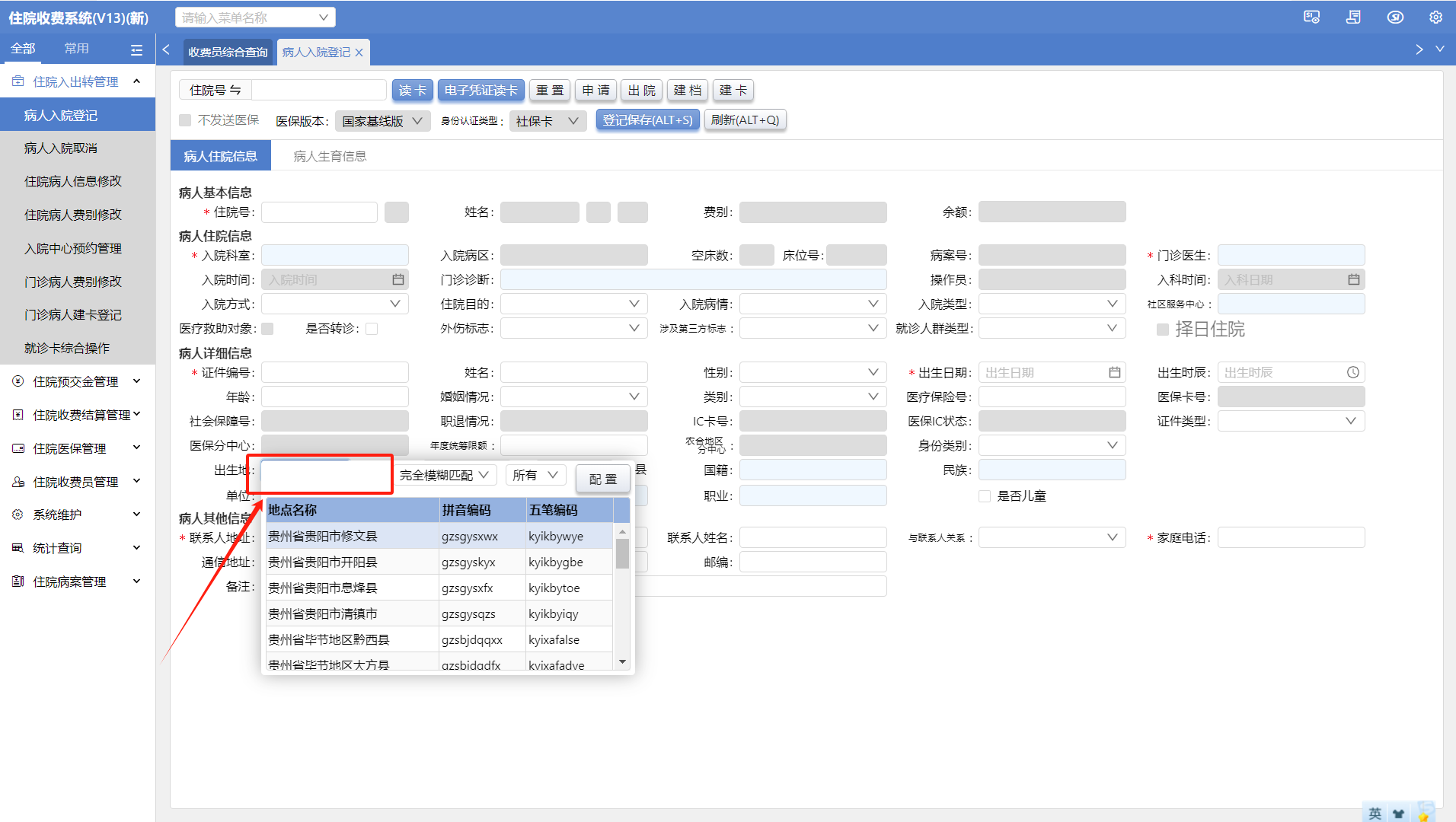Click the 出生地 search input field

pos(327,475)
